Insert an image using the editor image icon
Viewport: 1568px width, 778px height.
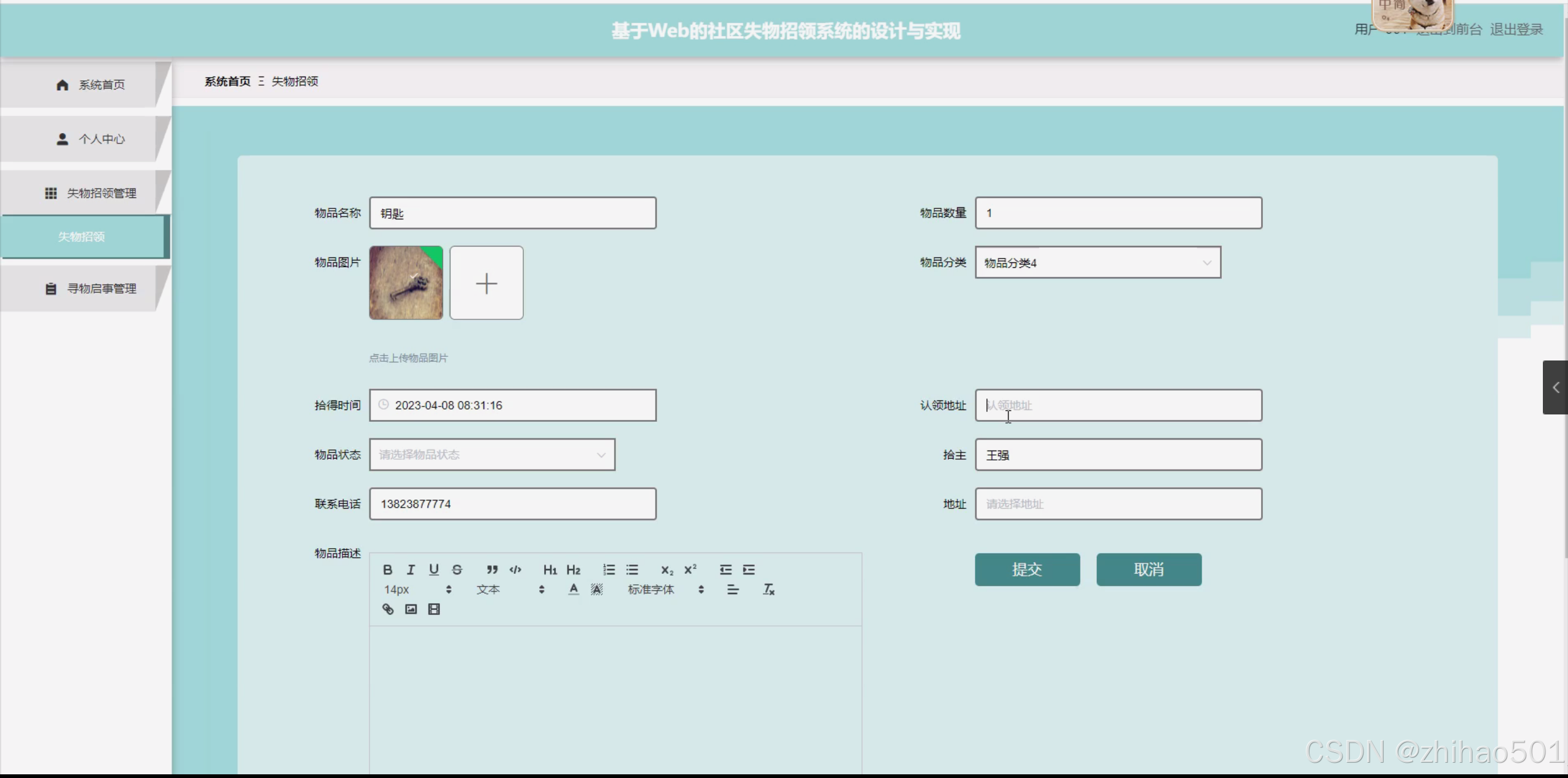point(411,609)
